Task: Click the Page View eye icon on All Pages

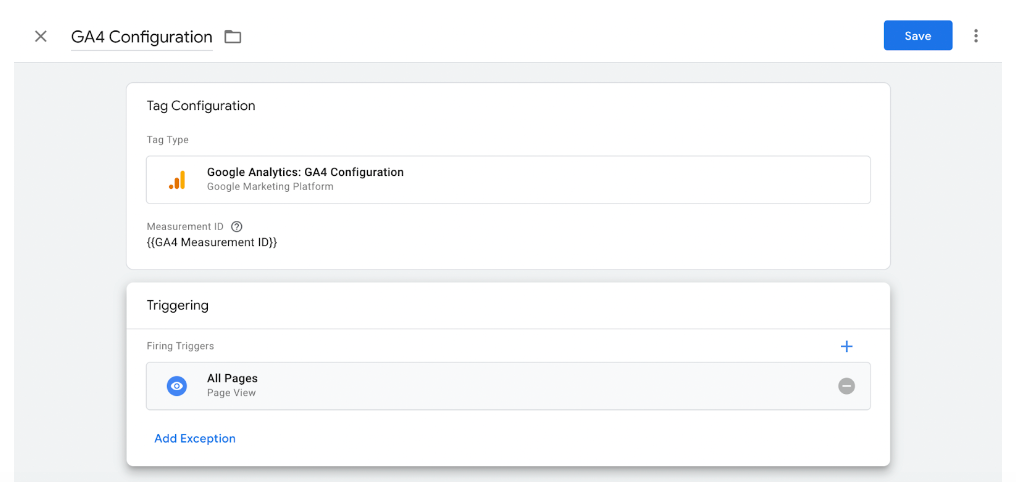Action: (x=177, y=386)
